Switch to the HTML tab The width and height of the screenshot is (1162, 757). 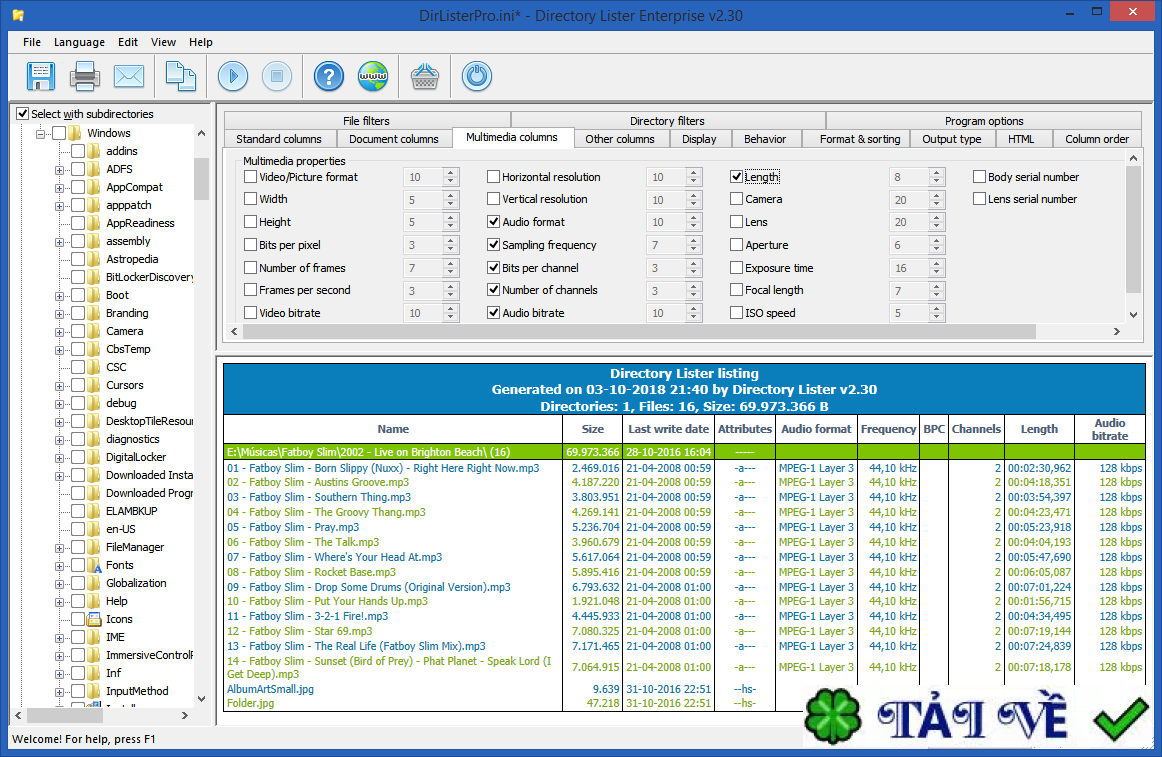(1023, 139)
